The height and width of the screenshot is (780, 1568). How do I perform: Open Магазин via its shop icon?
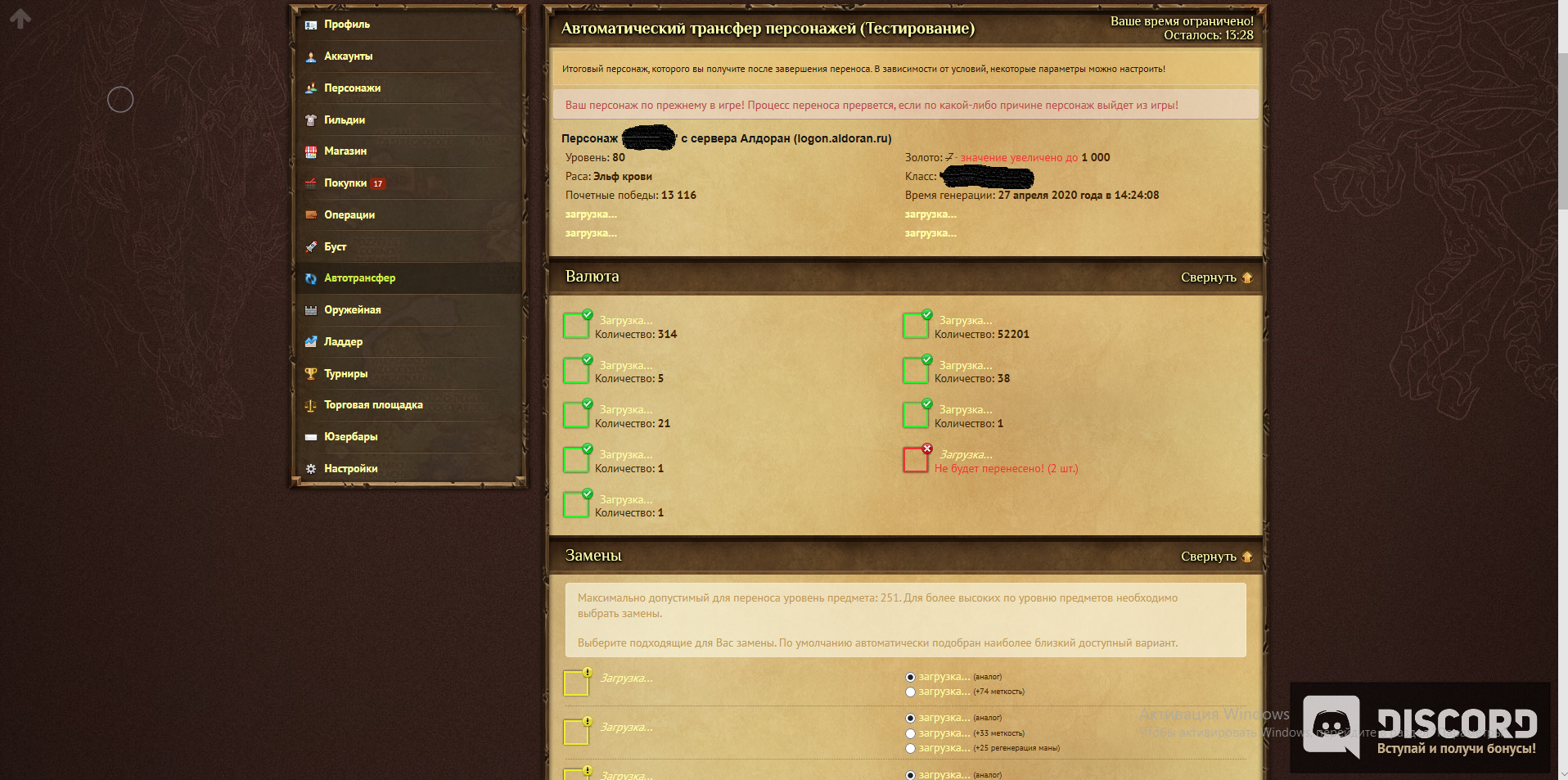[311, 151]
